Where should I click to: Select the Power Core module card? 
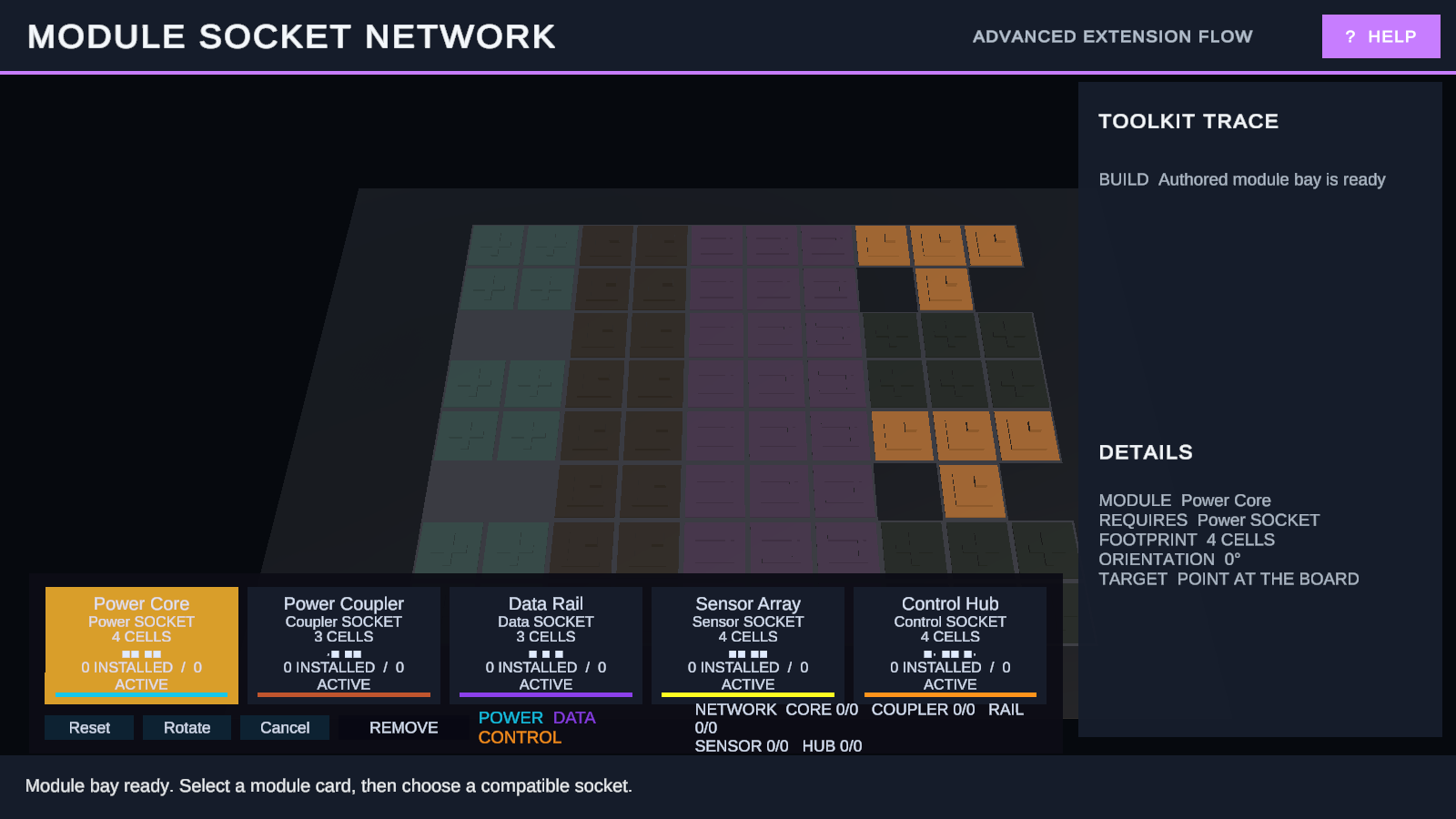click(141, 645)
